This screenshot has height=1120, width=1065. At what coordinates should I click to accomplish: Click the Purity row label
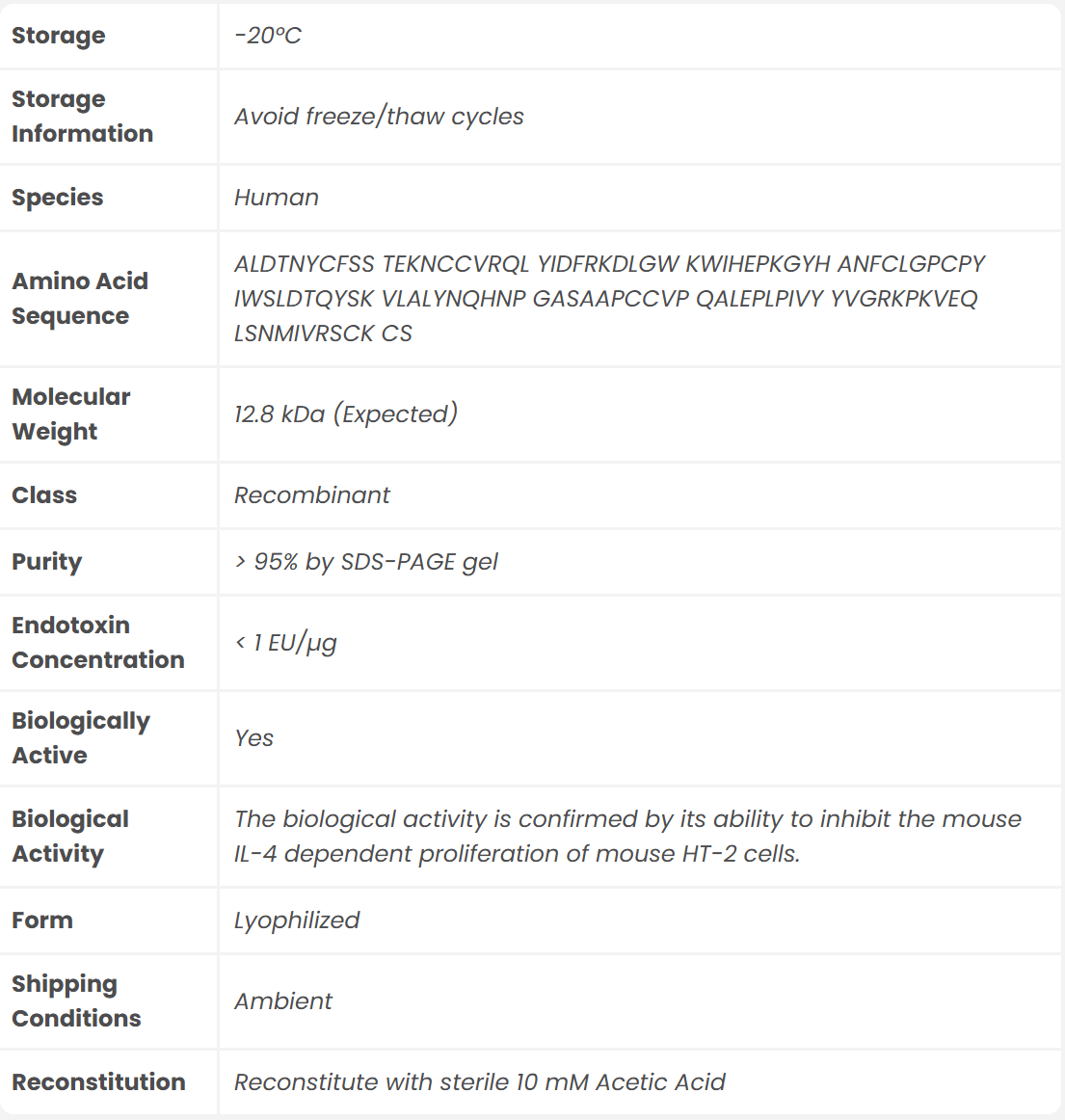47,562
